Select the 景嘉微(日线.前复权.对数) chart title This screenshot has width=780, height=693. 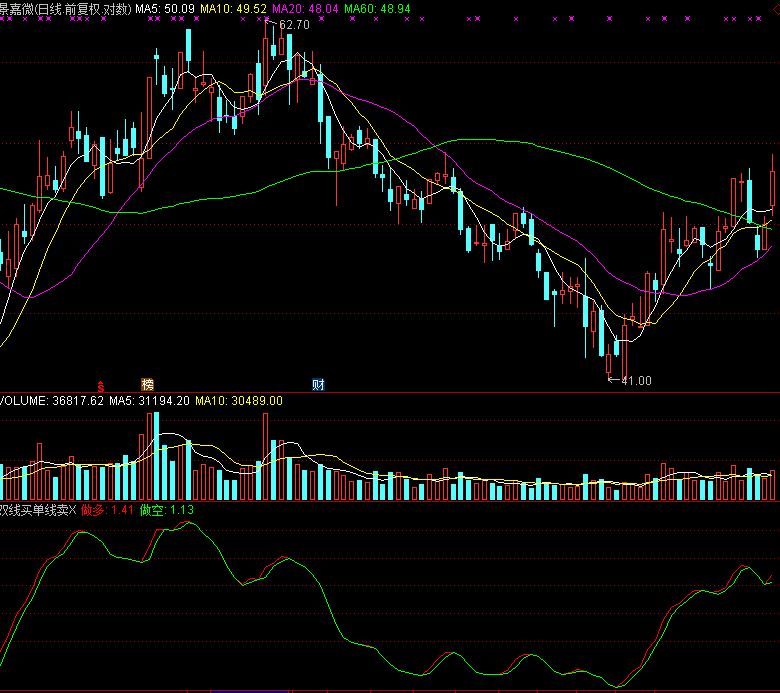tap(66, 9)
